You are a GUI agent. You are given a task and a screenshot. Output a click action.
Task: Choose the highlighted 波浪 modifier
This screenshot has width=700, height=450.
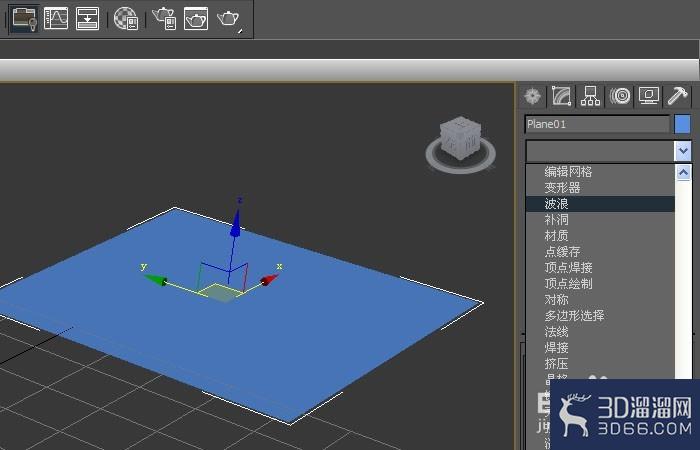[600, 204]
